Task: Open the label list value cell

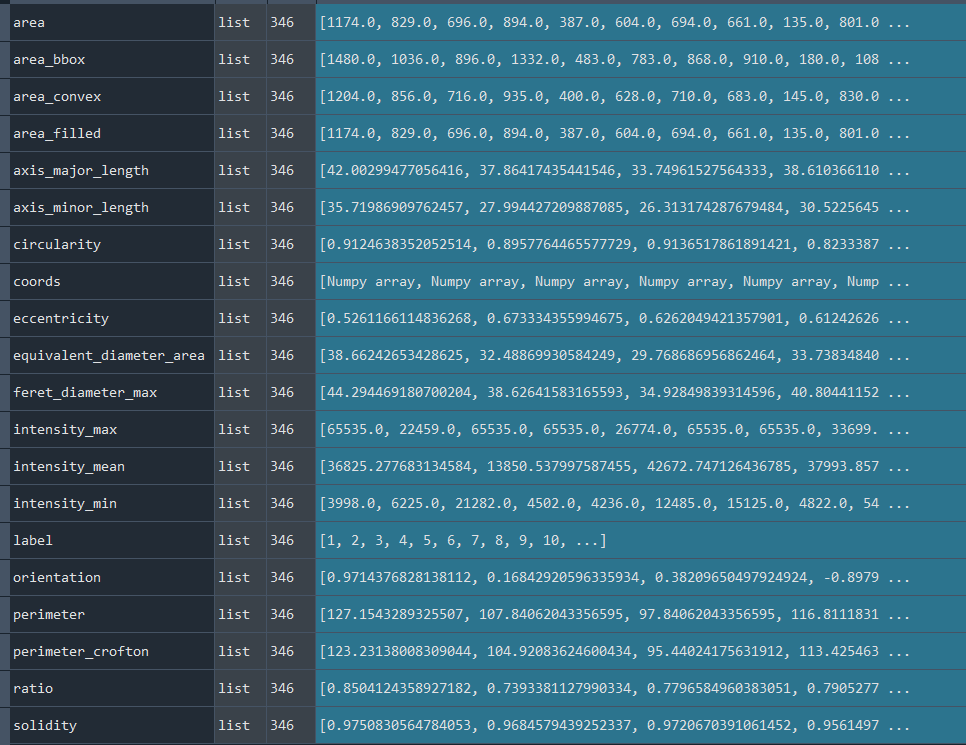Action: click(462, 540)
